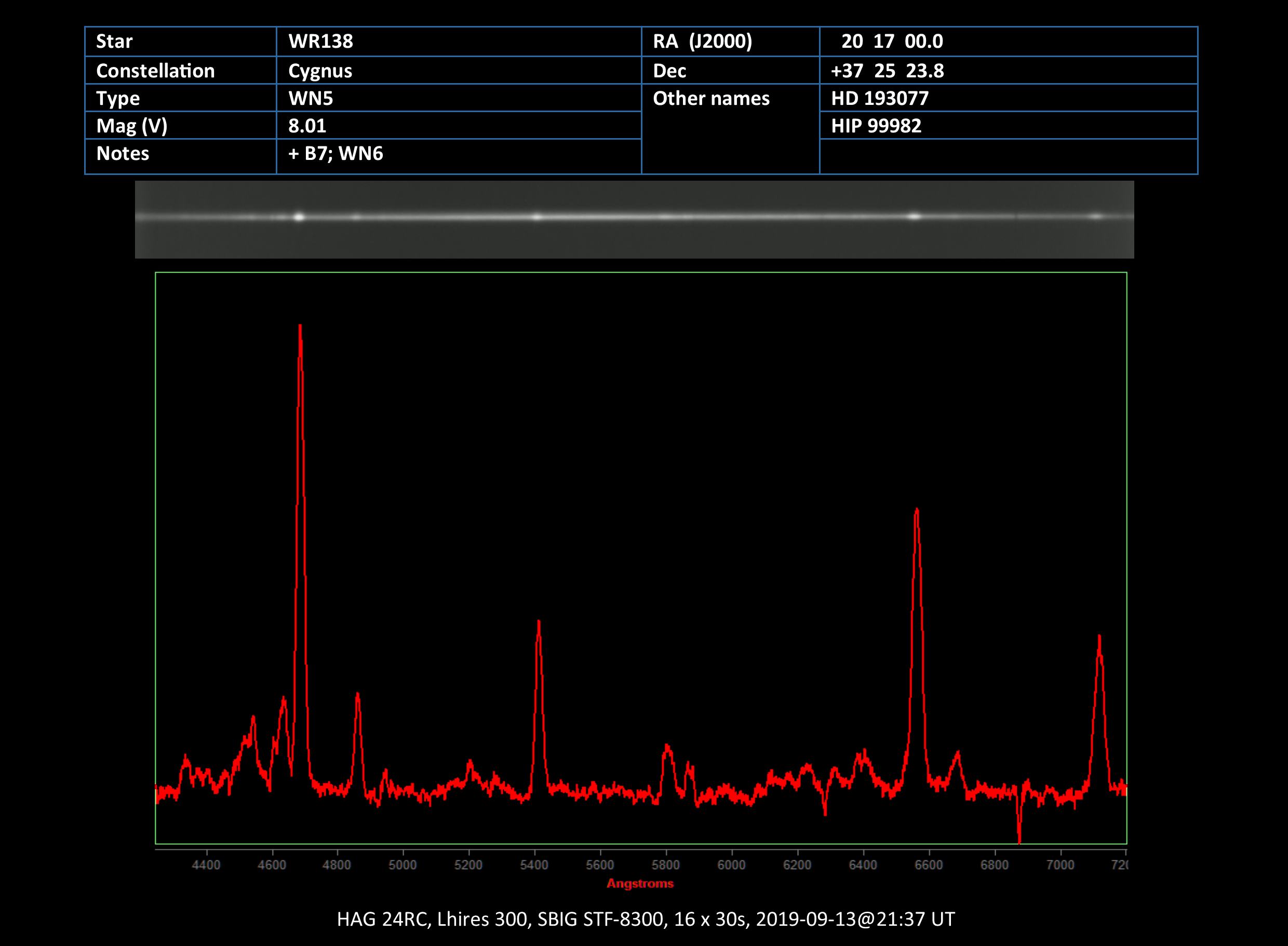
Task: Click the emission peak near 6560 Angstroms
Action: coord(917,512)
